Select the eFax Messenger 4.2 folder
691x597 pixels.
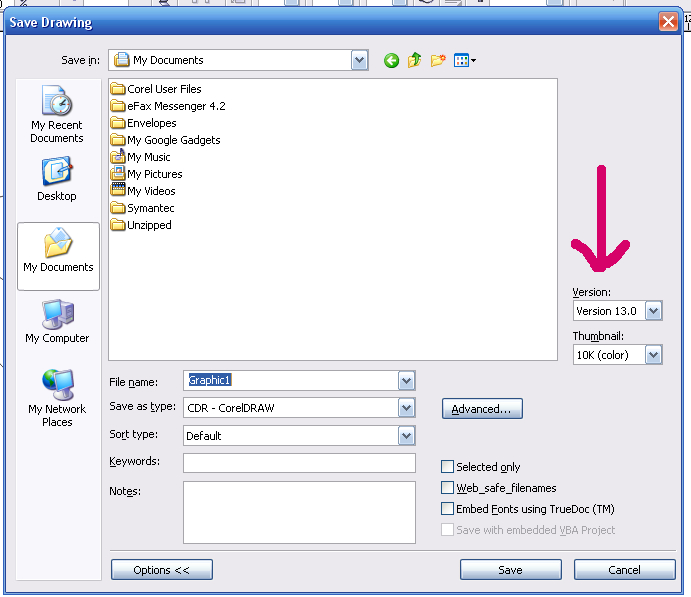168,106
